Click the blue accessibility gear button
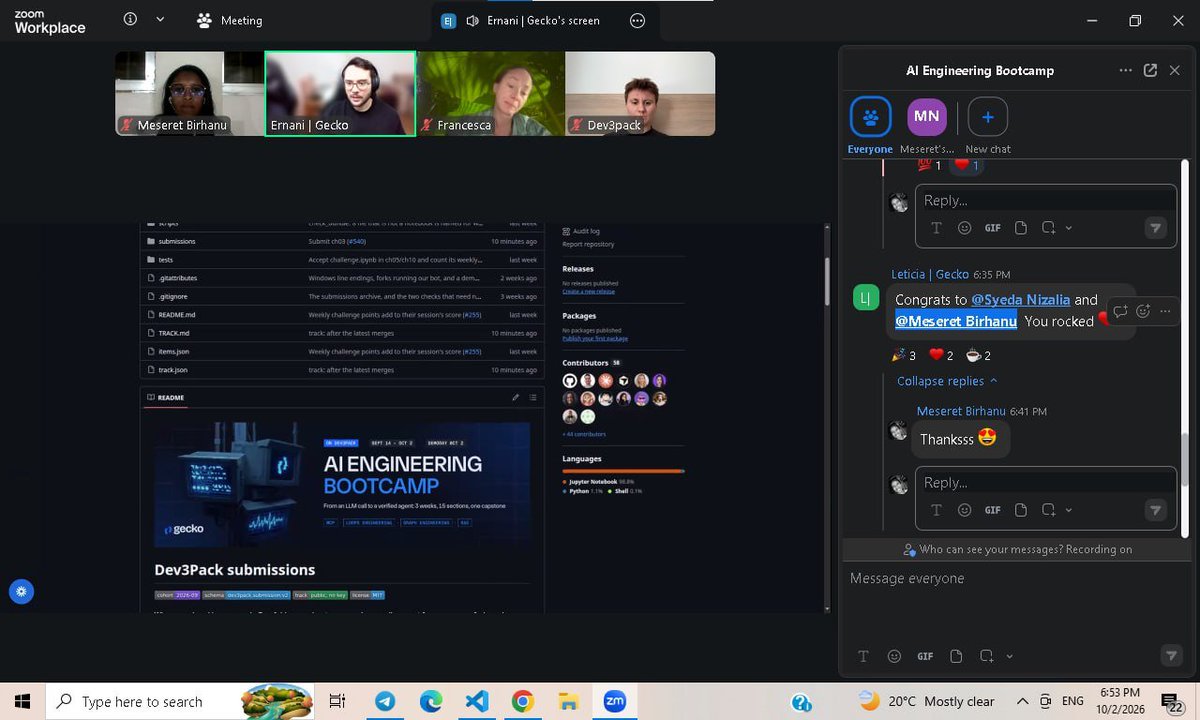This screenshot has width=1200, height=720. tap(21, 591)
